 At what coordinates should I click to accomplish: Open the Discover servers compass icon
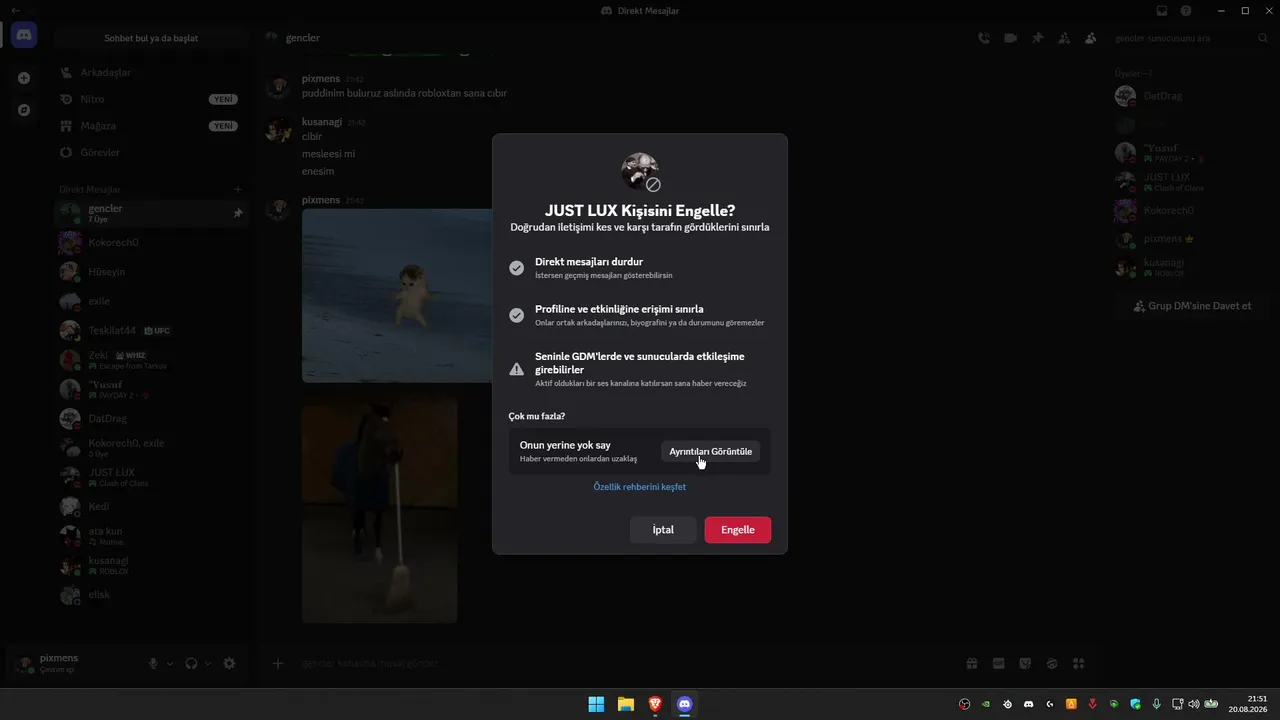24,110
